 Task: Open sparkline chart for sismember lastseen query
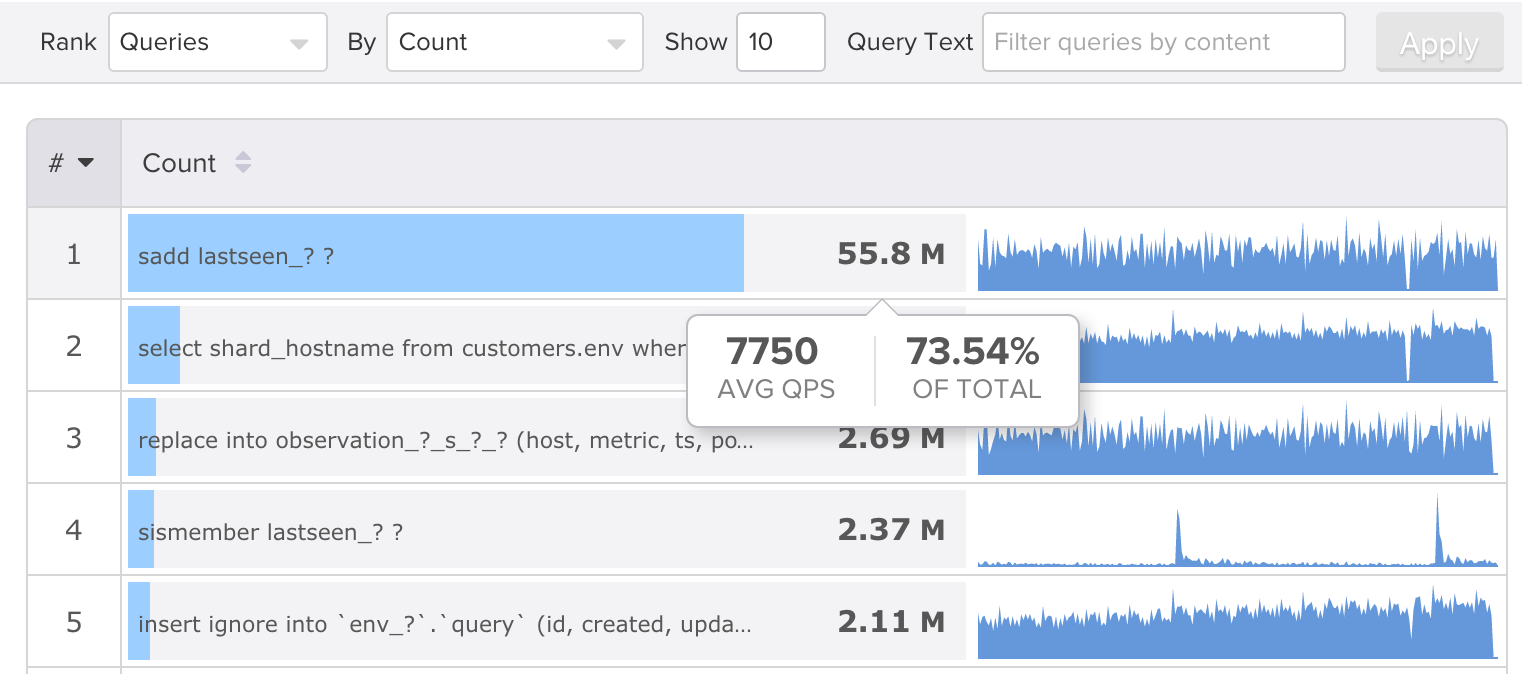(1238, 530)
